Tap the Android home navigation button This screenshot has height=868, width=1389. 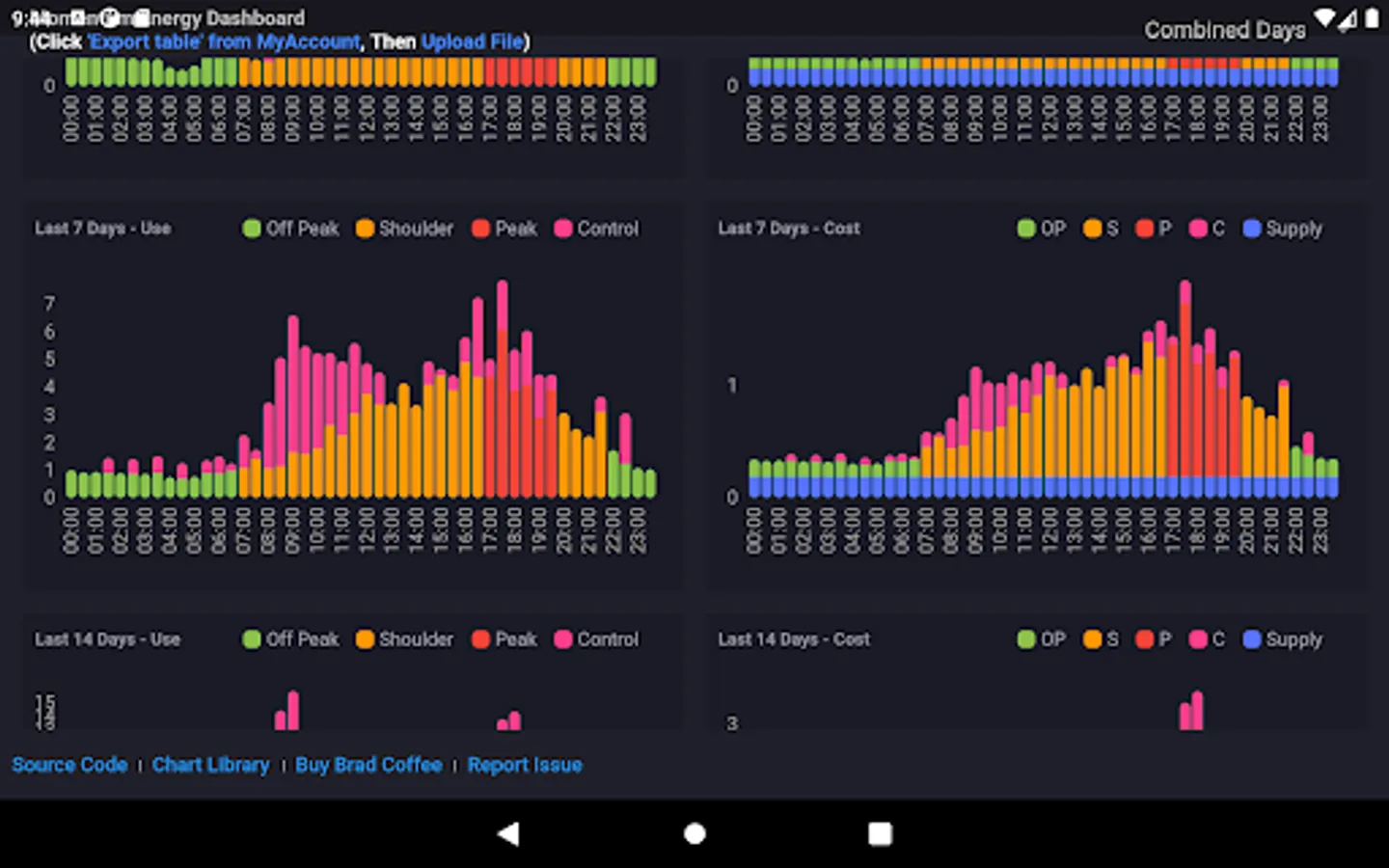[694, 833]
